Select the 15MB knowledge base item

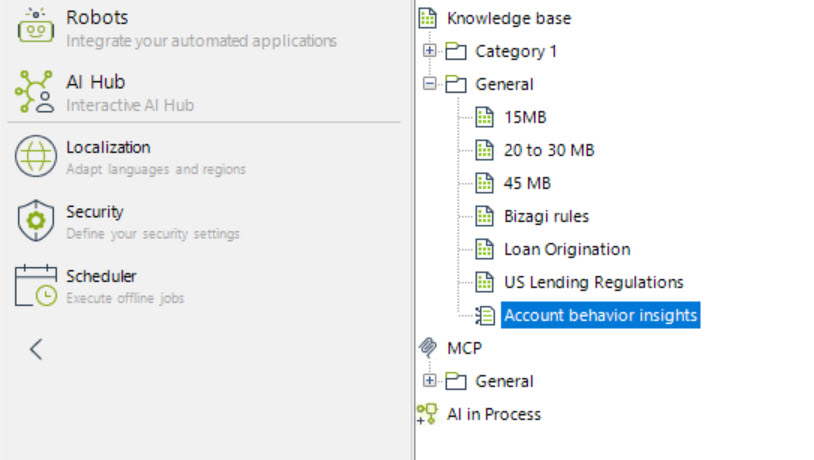click(525, 117)
